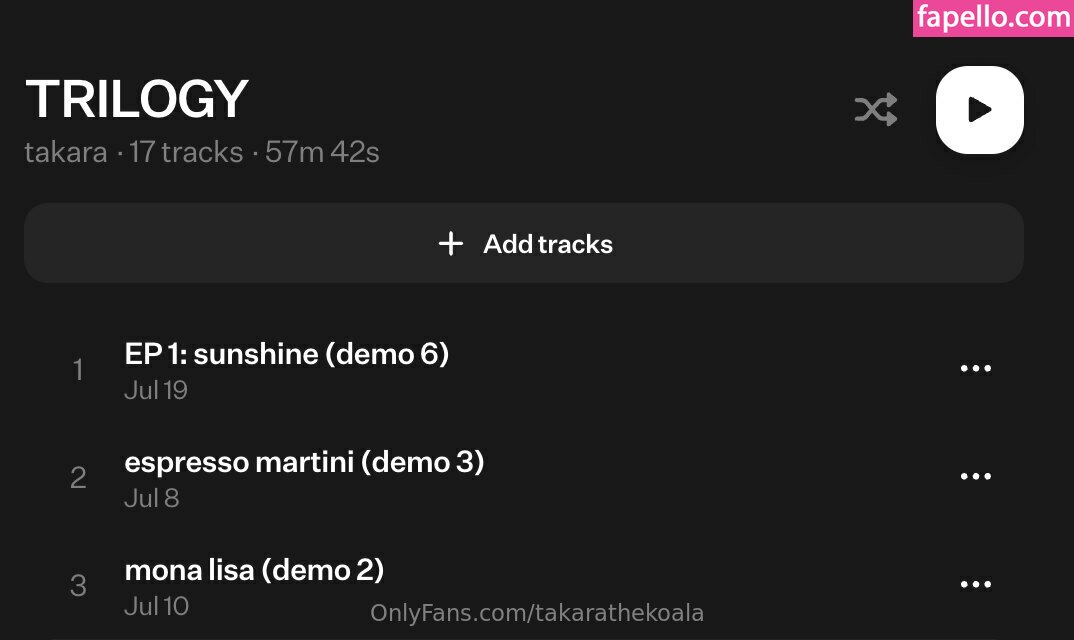Play the espresso martini (demo 3) track
Viewport: 1074px width, 640px height.
[x=304, y=462]
